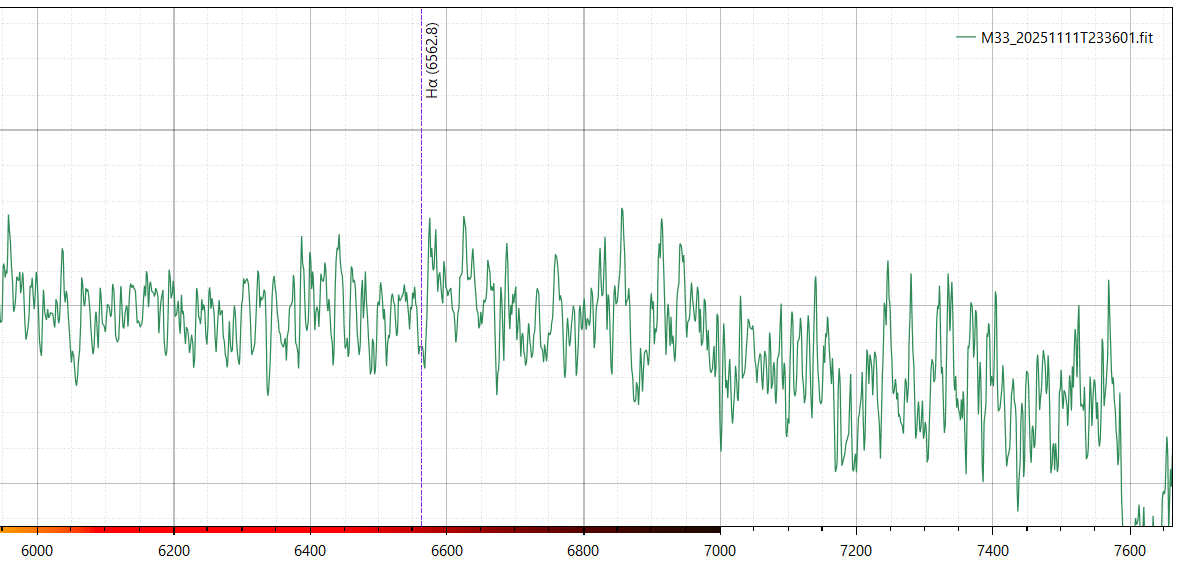The height and width of the screenshot is (563, 1178).
Task: Click the 6000 axis tick label
Action: point(37,549)
